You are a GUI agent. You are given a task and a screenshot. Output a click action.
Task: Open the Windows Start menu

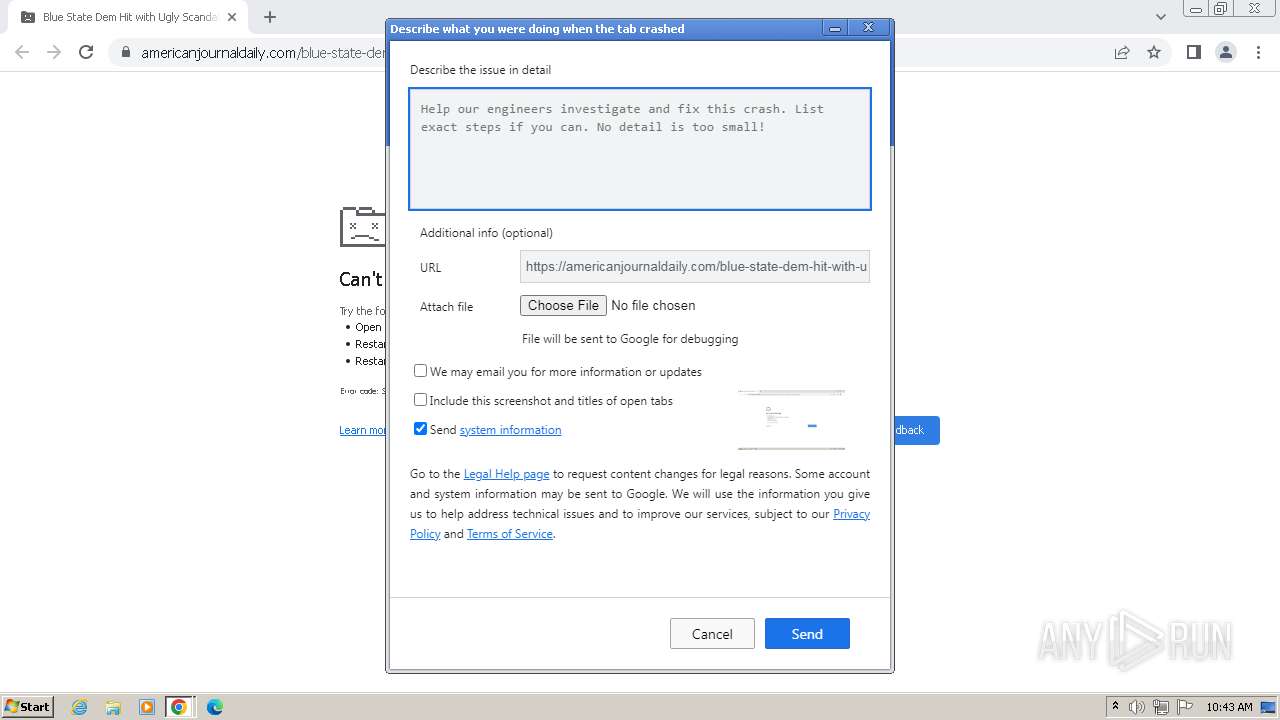(x=27, y=707)
